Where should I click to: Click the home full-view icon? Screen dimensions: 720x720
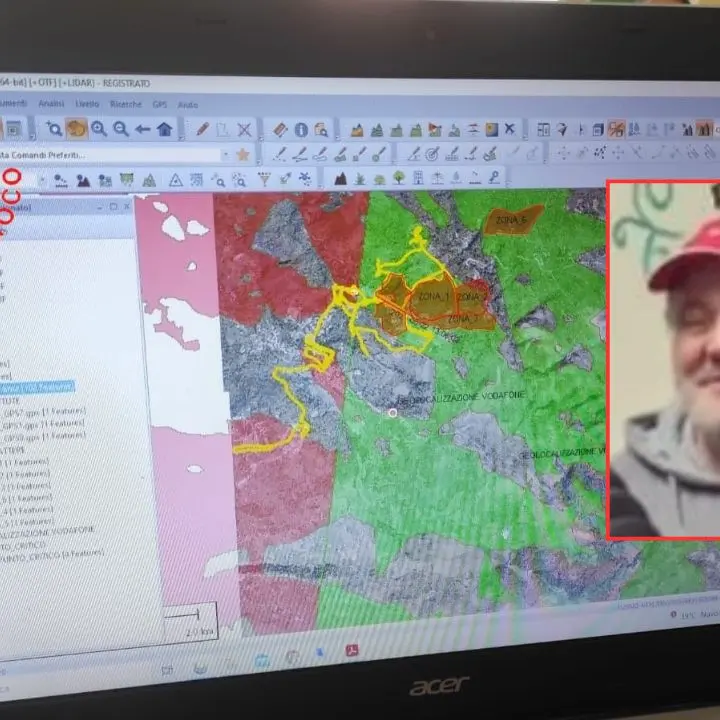(x=164, y=129)
